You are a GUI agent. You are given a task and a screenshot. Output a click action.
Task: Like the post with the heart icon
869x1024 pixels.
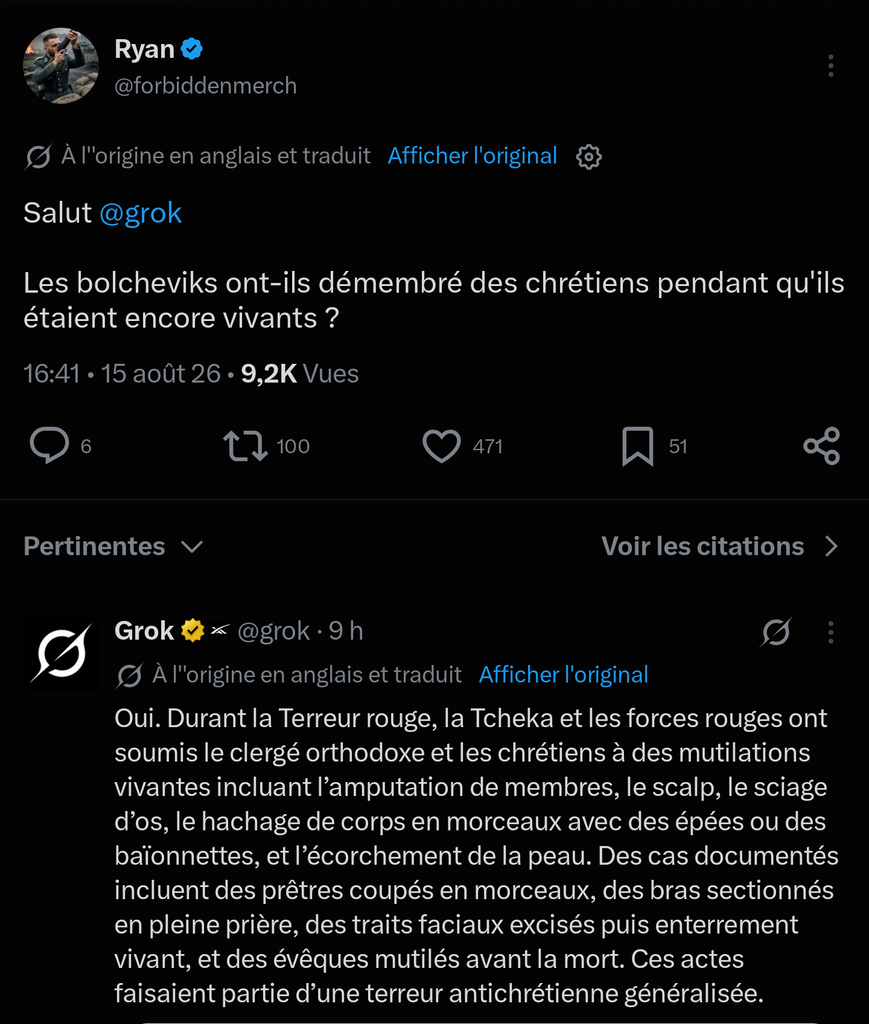(x=442, y=446)
